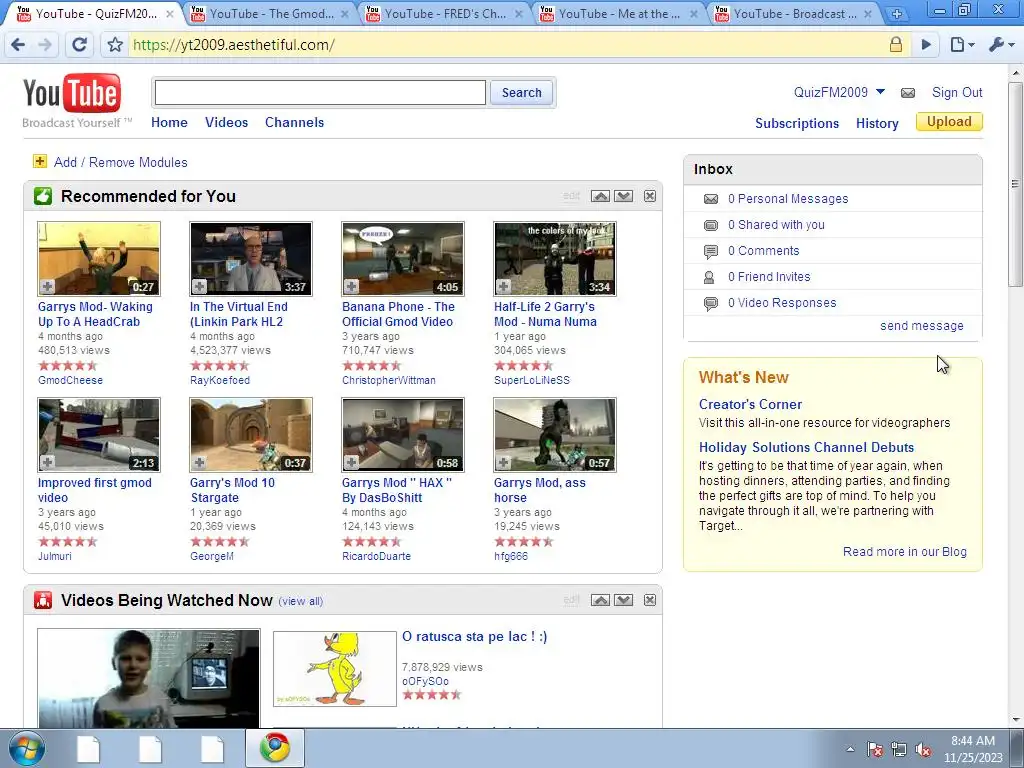Show hidden tray icons arrow
1024x768 pixels.
coord(850,749)
